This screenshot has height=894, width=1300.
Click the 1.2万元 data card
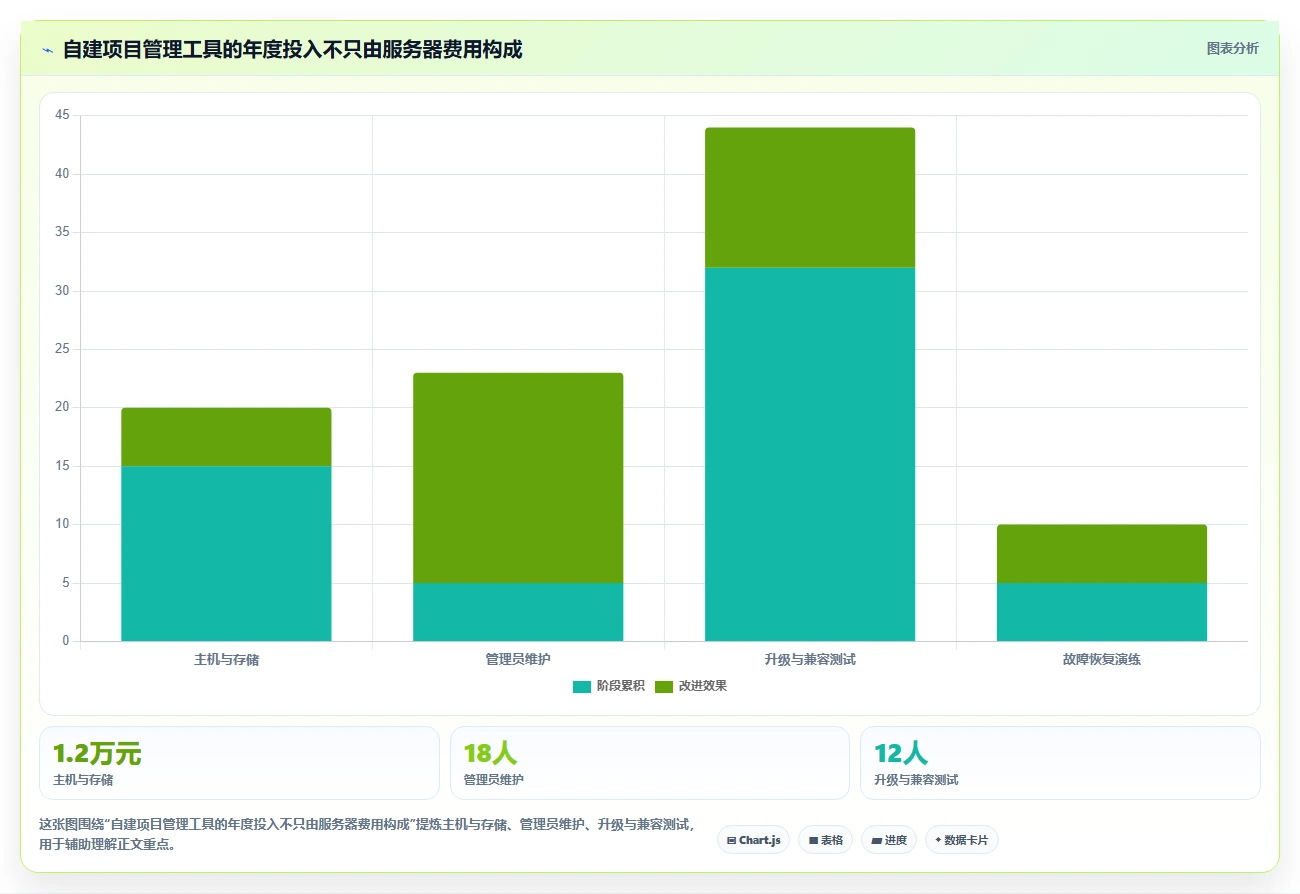(239, 763)
